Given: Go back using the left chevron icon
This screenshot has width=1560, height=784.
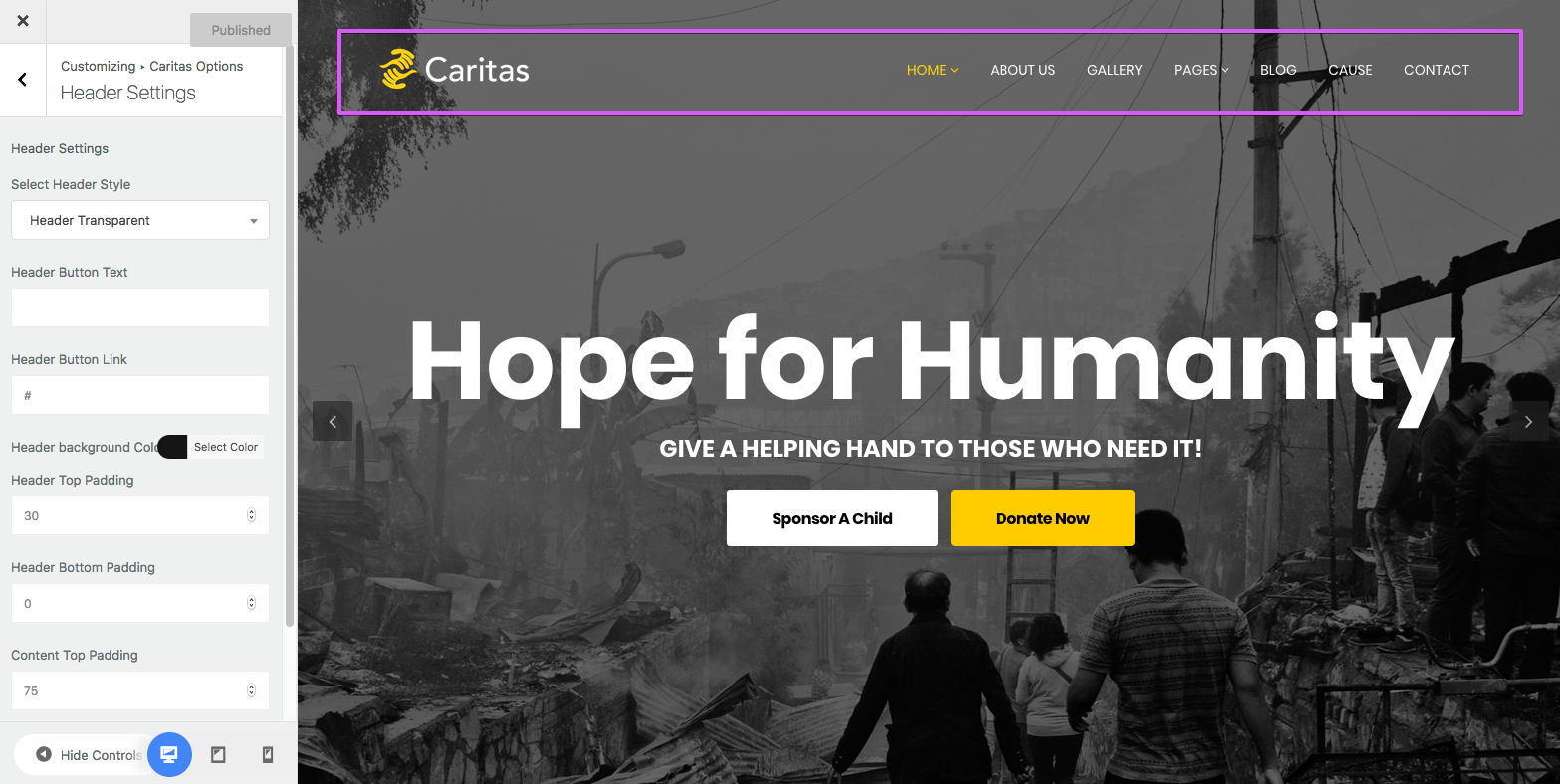Looking at the screenshot, I should [x=23, y=80].
